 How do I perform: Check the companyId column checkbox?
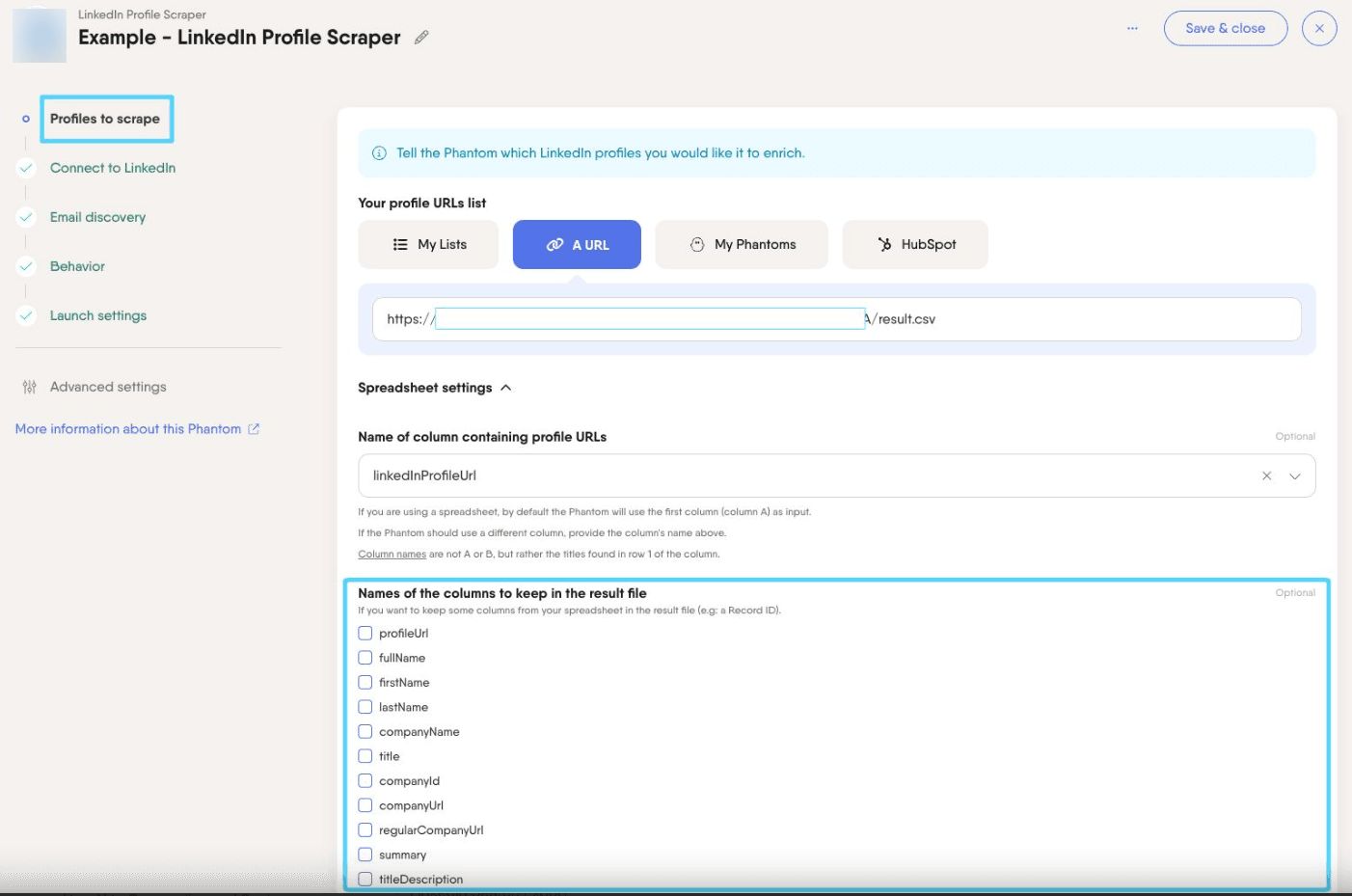(365, 781)
